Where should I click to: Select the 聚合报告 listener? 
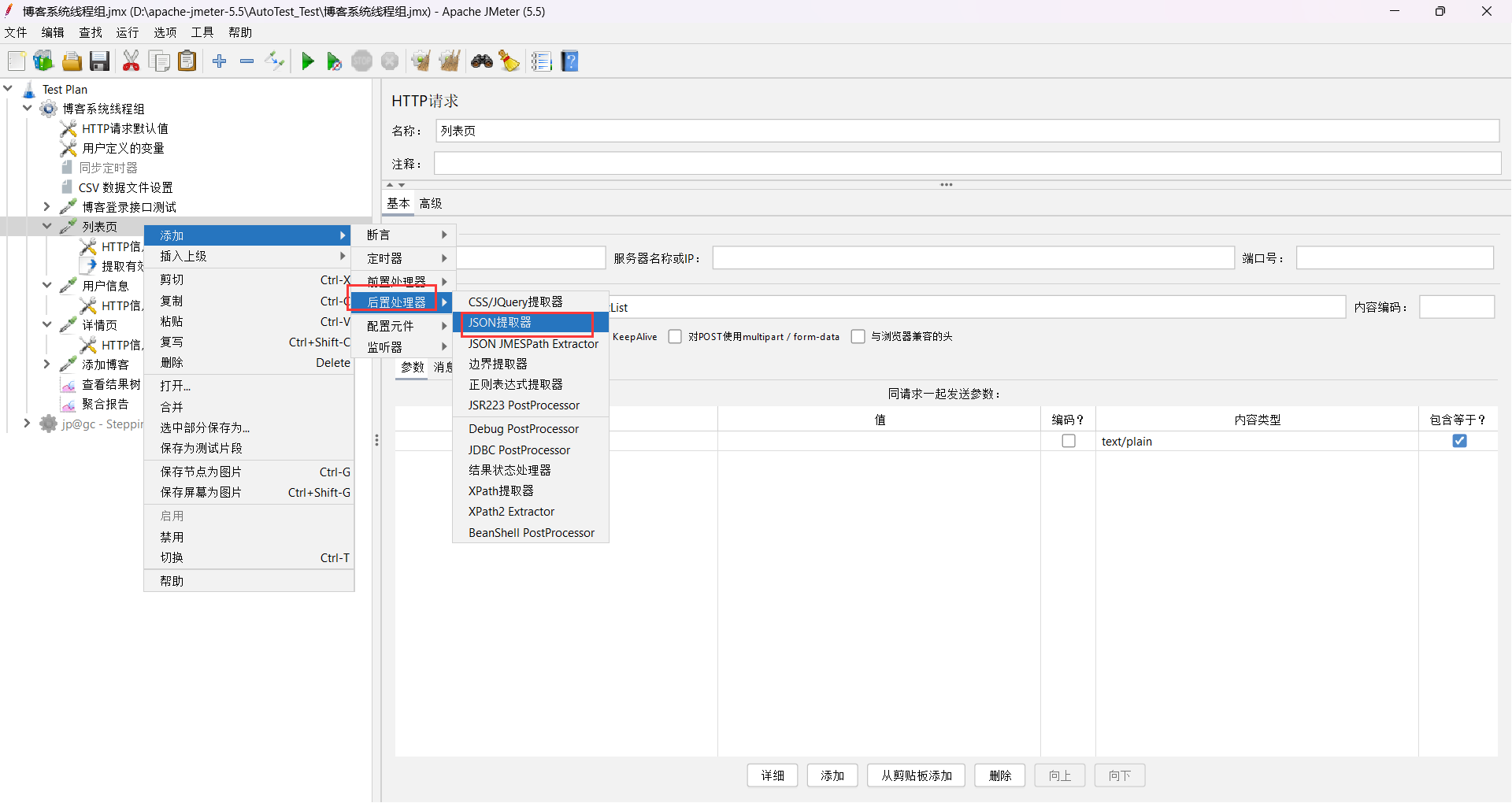pyautogui.click(x=106, y=405)
